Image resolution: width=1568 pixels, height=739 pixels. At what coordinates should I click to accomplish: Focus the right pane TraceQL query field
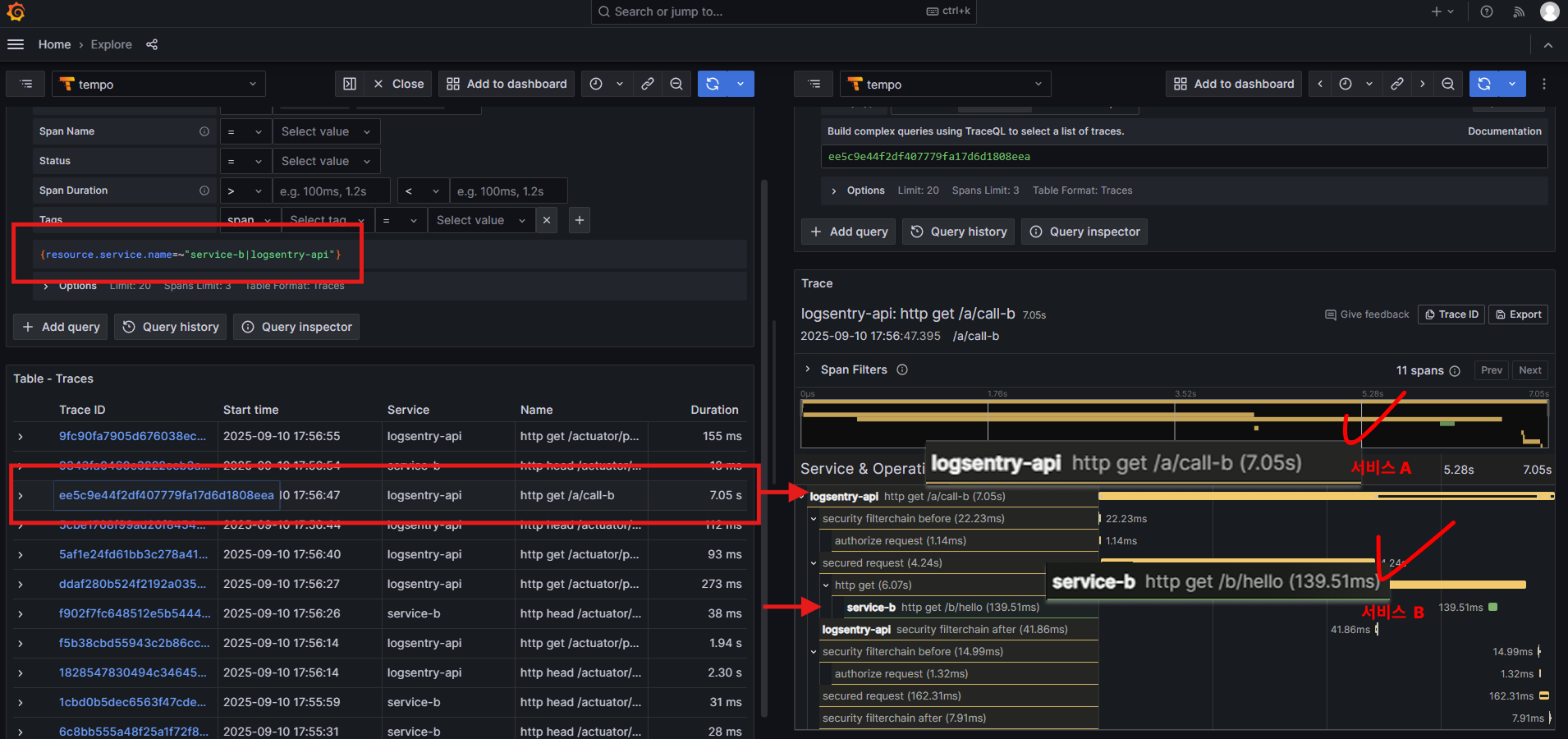click(1184, 157)
